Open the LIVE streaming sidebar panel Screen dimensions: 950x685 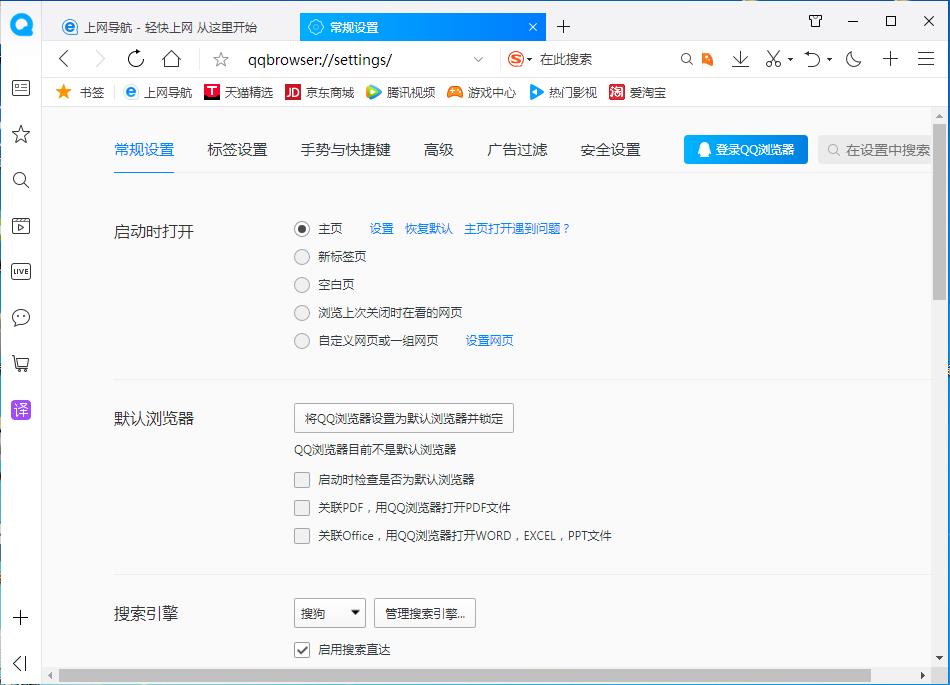(20, 271)
